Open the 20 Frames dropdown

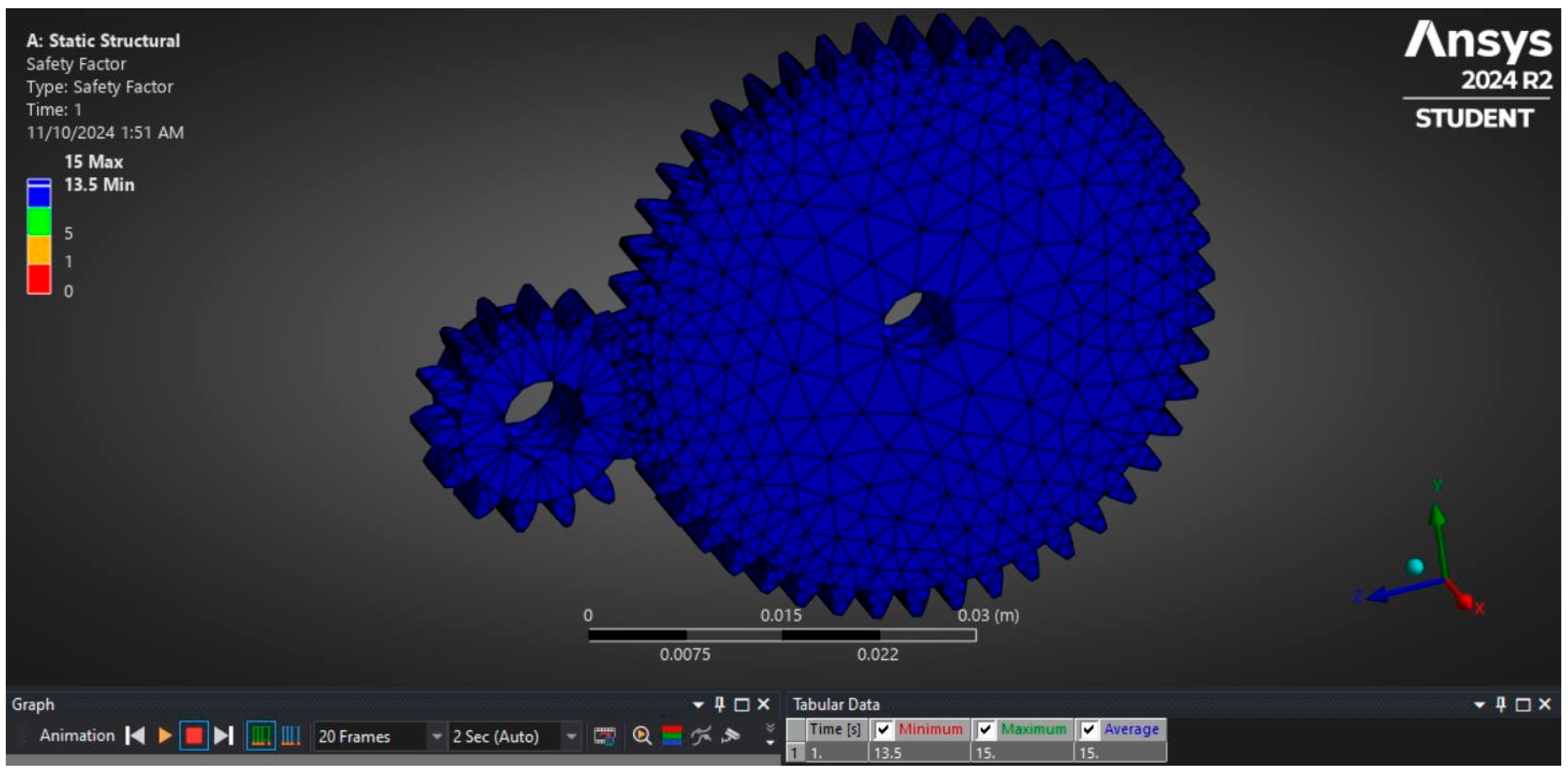click(436, 736)
